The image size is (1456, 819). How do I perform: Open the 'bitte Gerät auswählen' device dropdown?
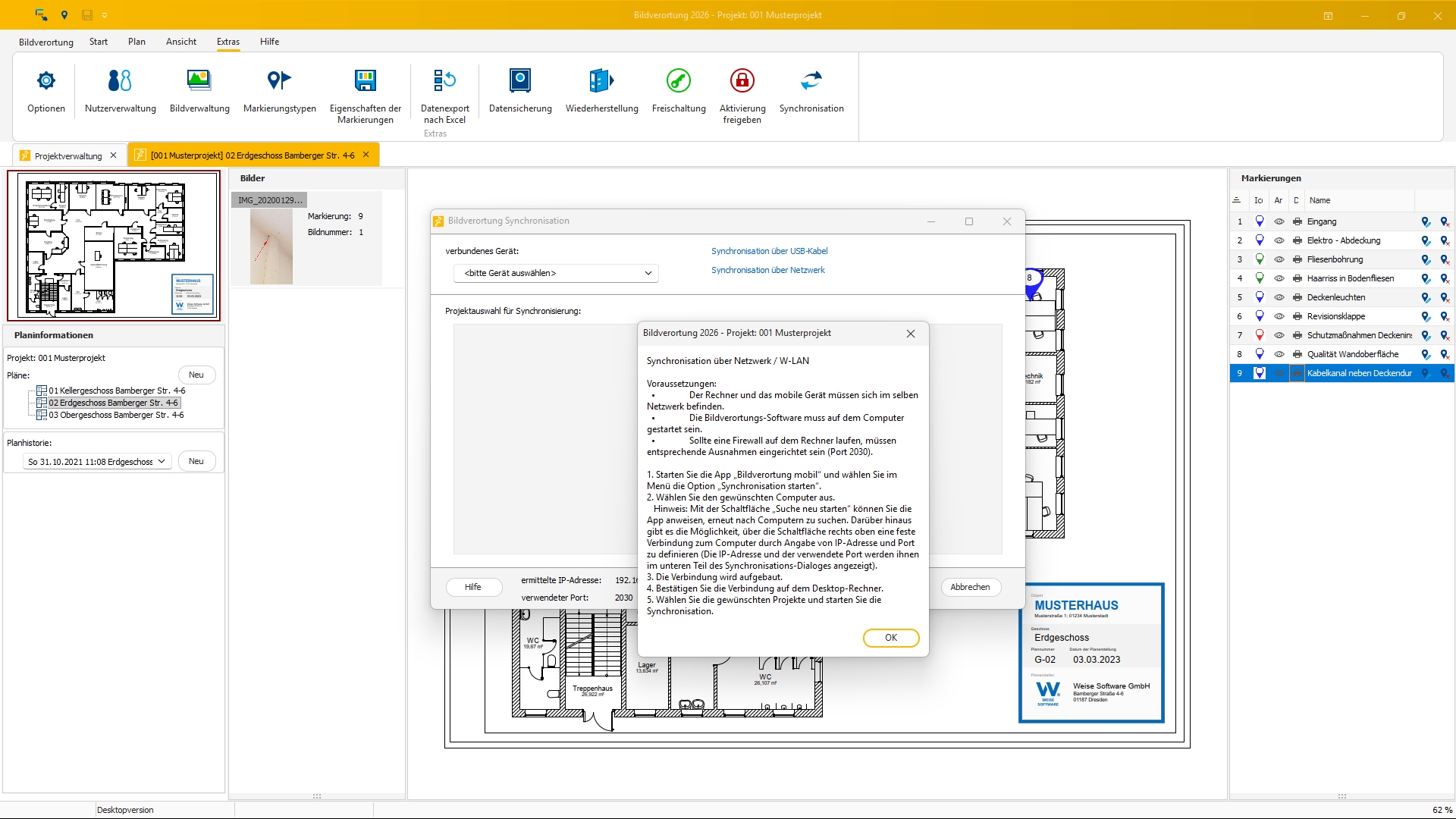556,273
